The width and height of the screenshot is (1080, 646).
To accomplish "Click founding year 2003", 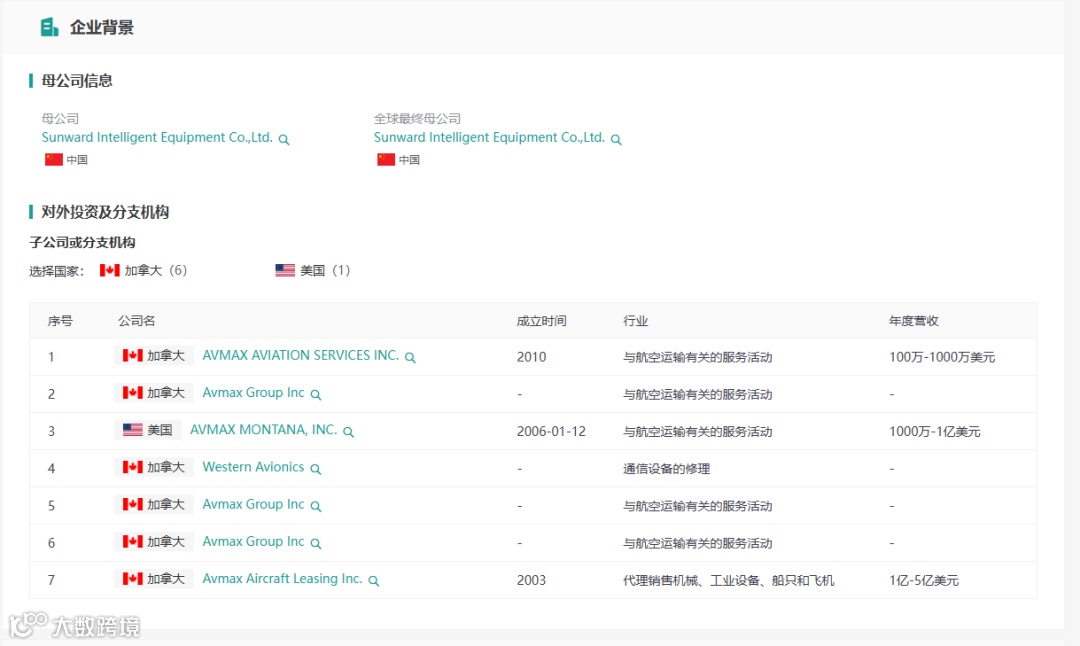I will [531, 581].
